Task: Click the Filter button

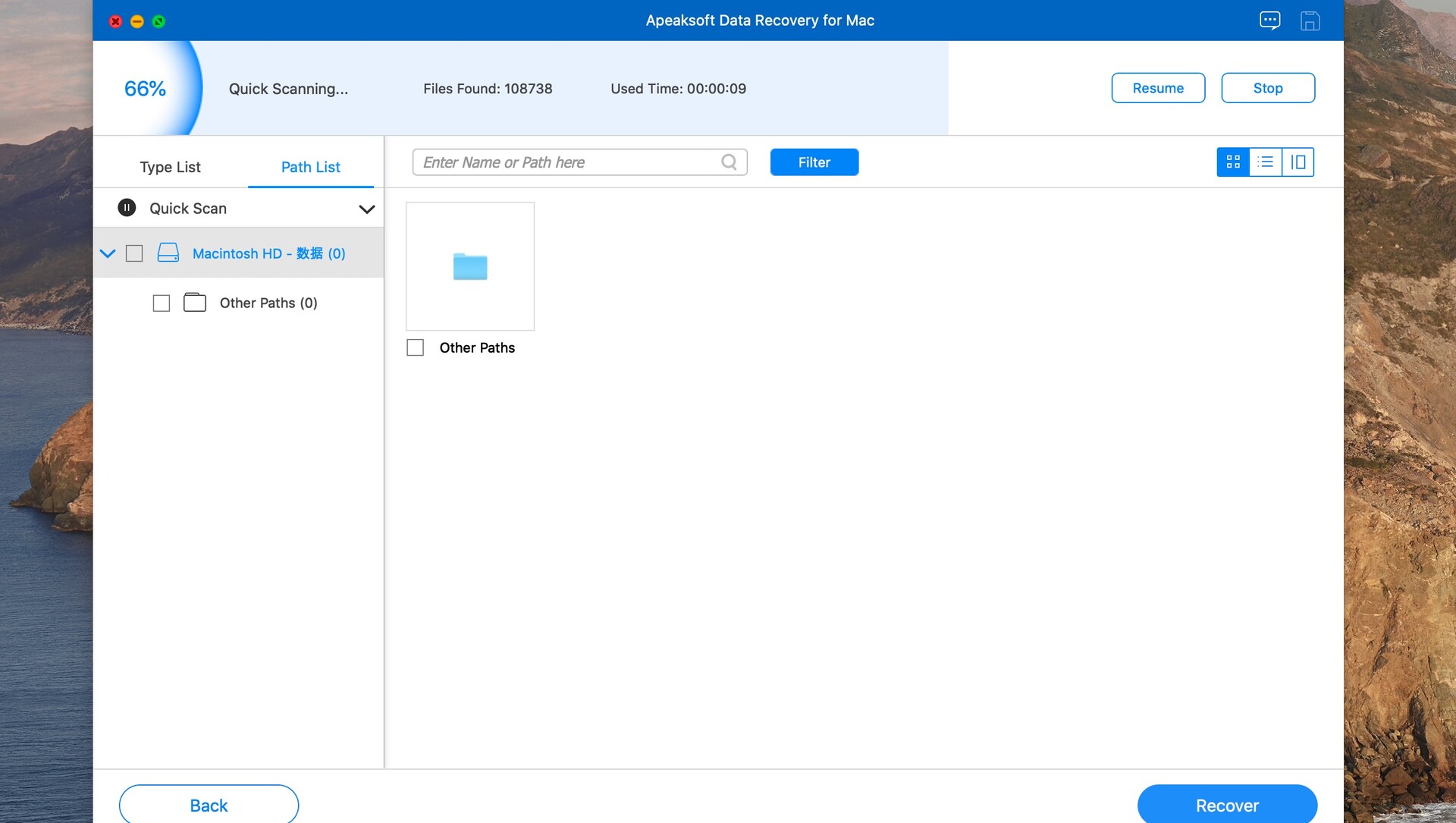Action: (x=814, y=162)
